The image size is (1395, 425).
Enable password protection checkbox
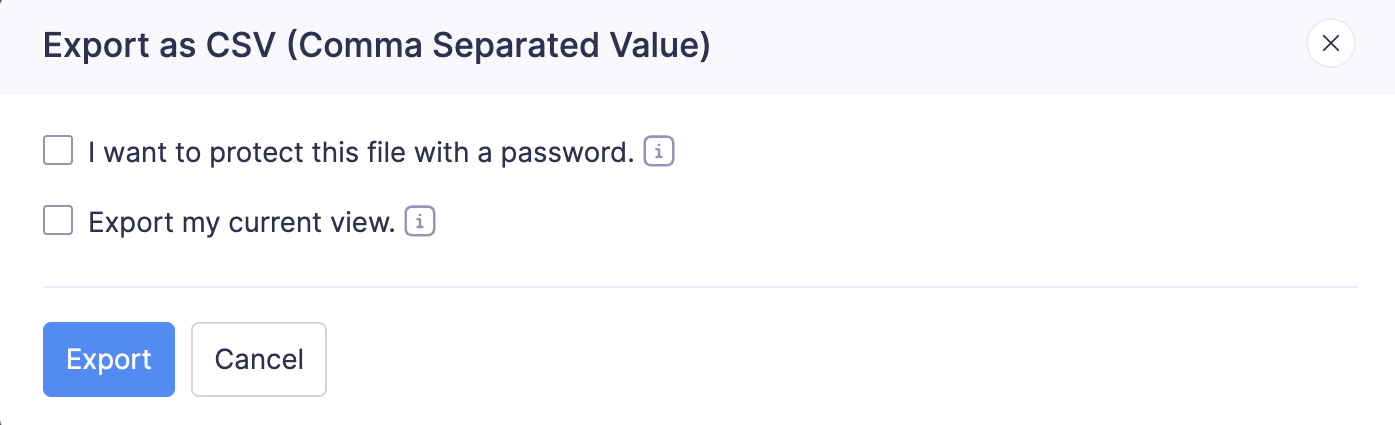58,152
